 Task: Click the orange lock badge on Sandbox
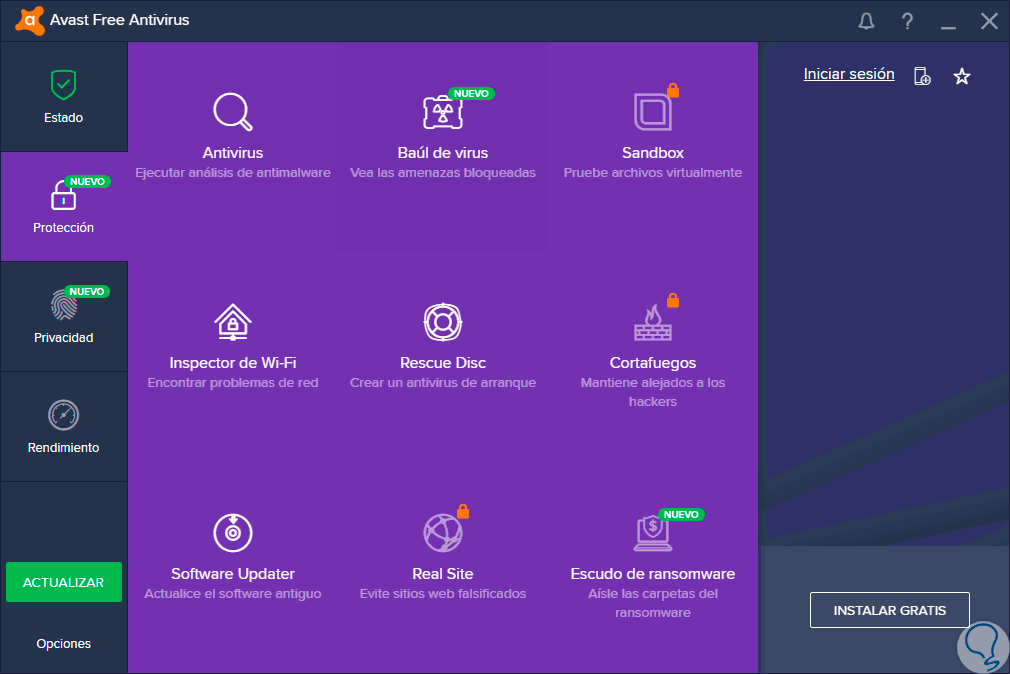(x=673, y=90)
